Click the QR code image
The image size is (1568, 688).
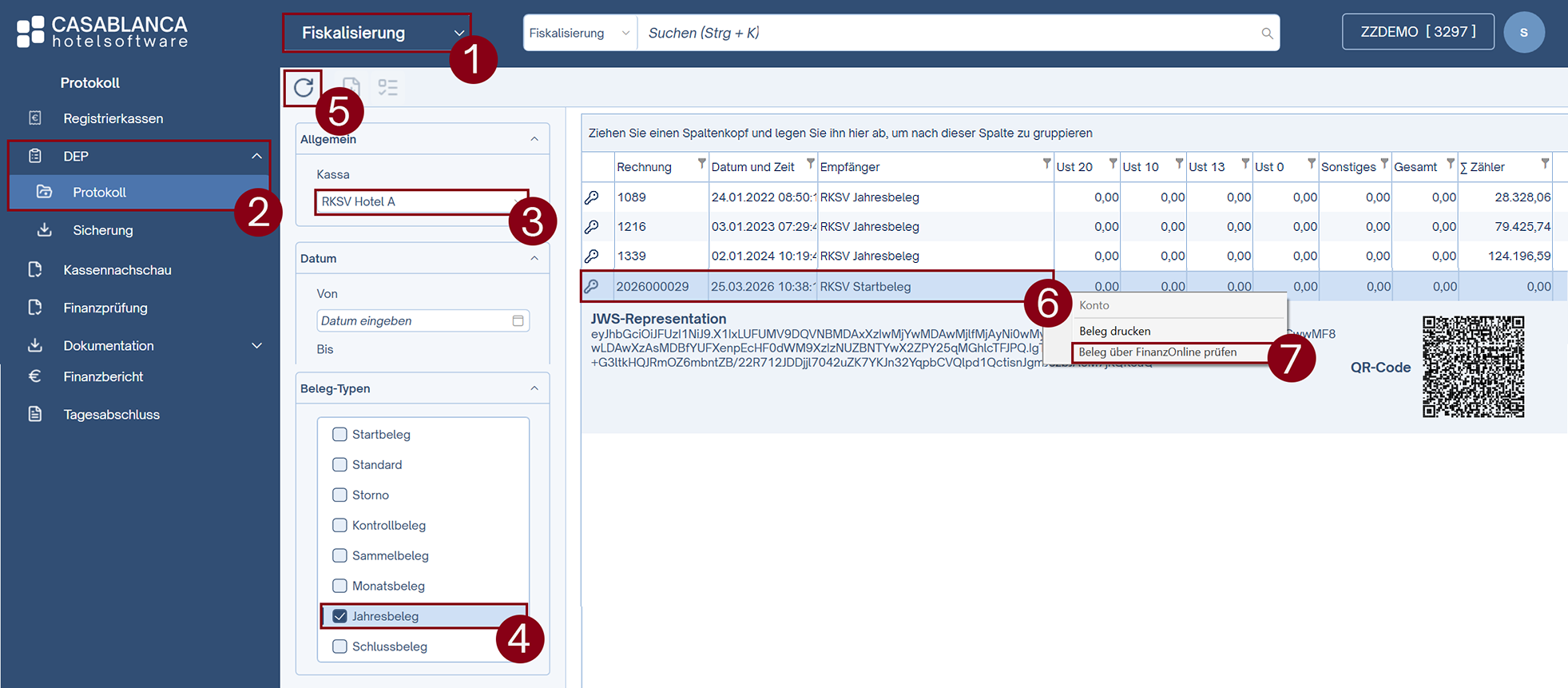[1473, 367]
